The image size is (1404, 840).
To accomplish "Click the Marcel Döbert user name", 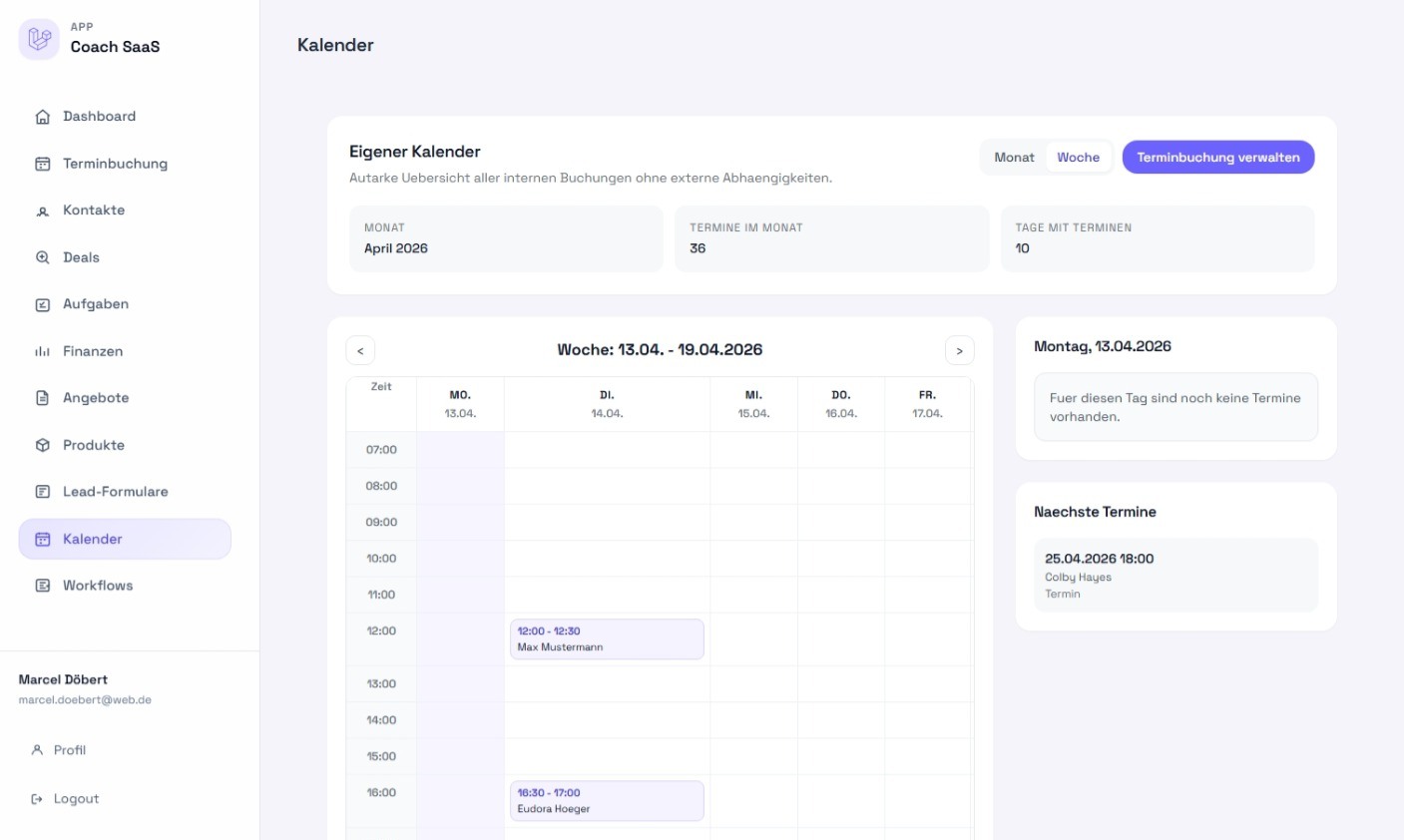I will click(63, 679).
